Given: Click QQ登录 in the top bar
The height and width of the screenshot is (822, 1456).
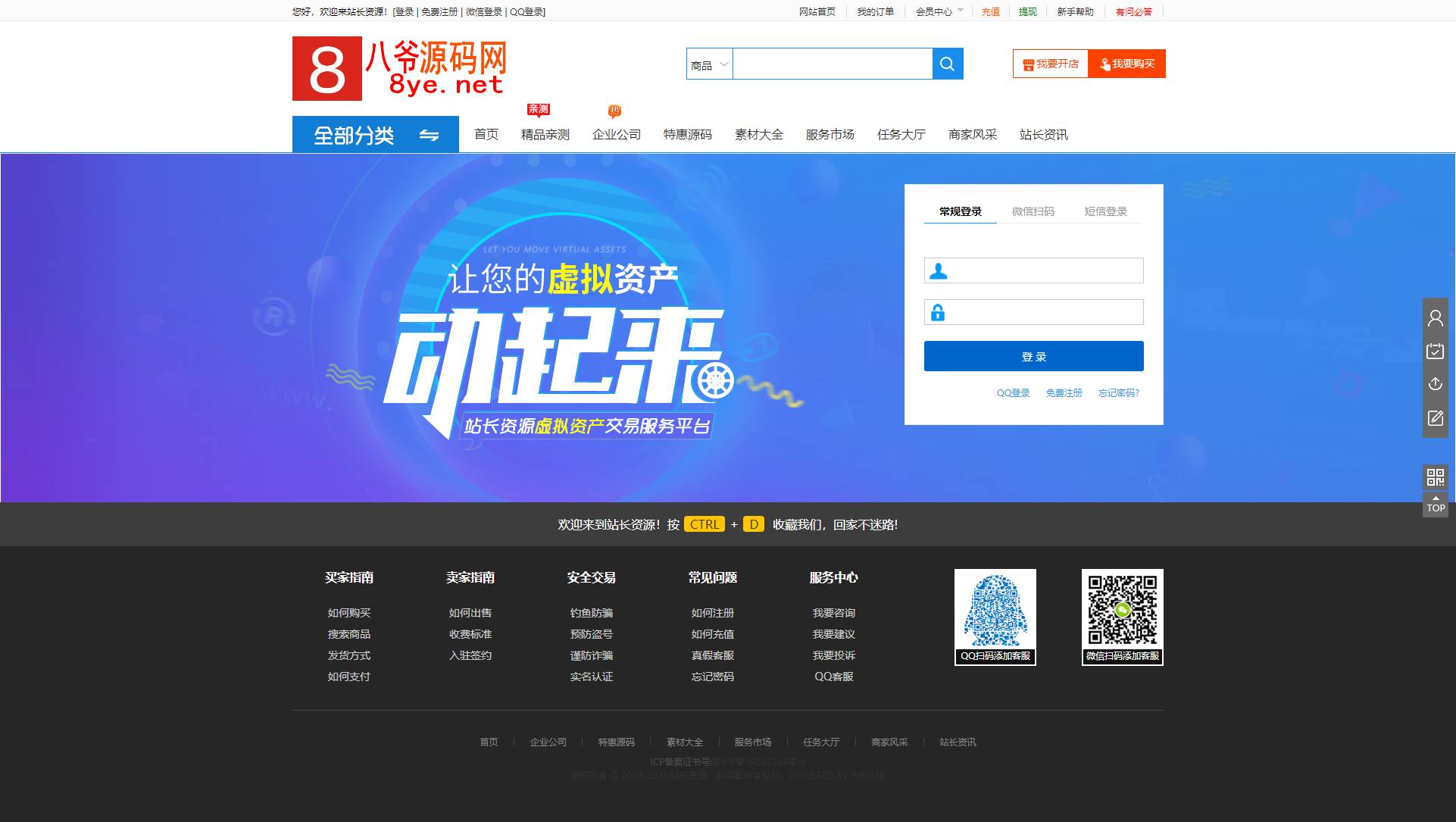Looking at the screenshot, I should click(x=526, y=12).
